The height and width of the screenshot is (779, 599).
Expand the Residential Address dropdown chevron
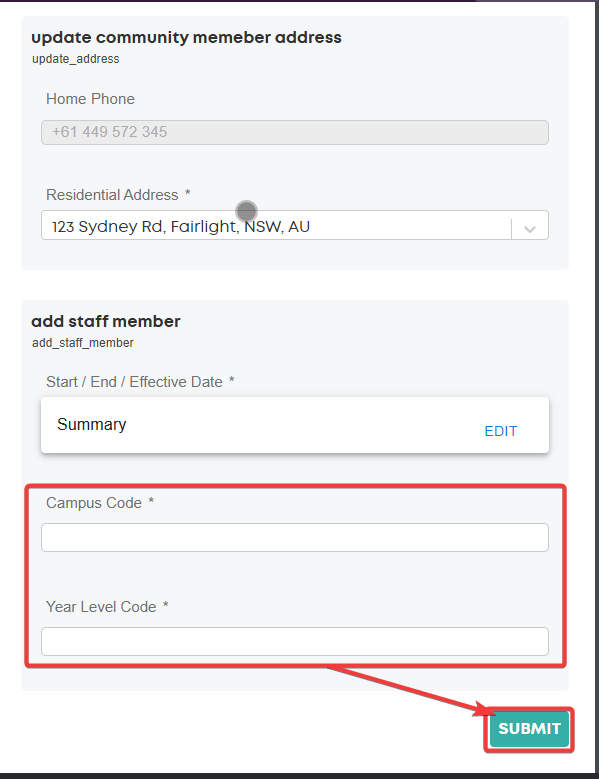530,229
